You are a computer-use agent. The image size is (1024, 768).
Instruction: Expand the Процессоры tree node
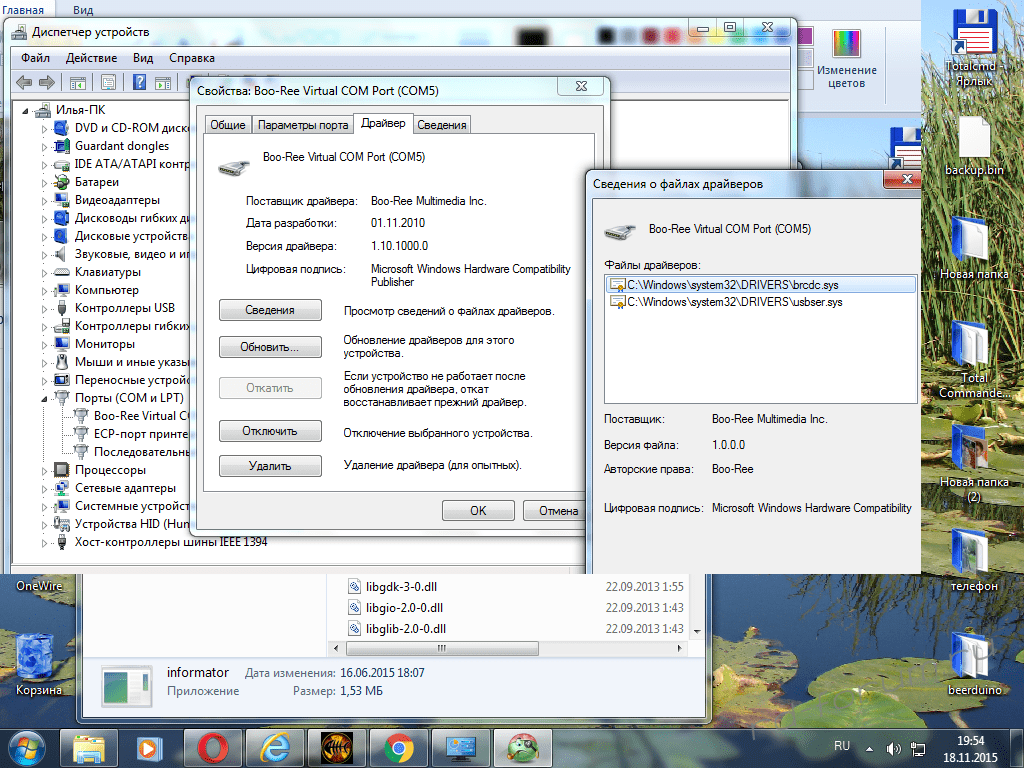tap(44, 470)
